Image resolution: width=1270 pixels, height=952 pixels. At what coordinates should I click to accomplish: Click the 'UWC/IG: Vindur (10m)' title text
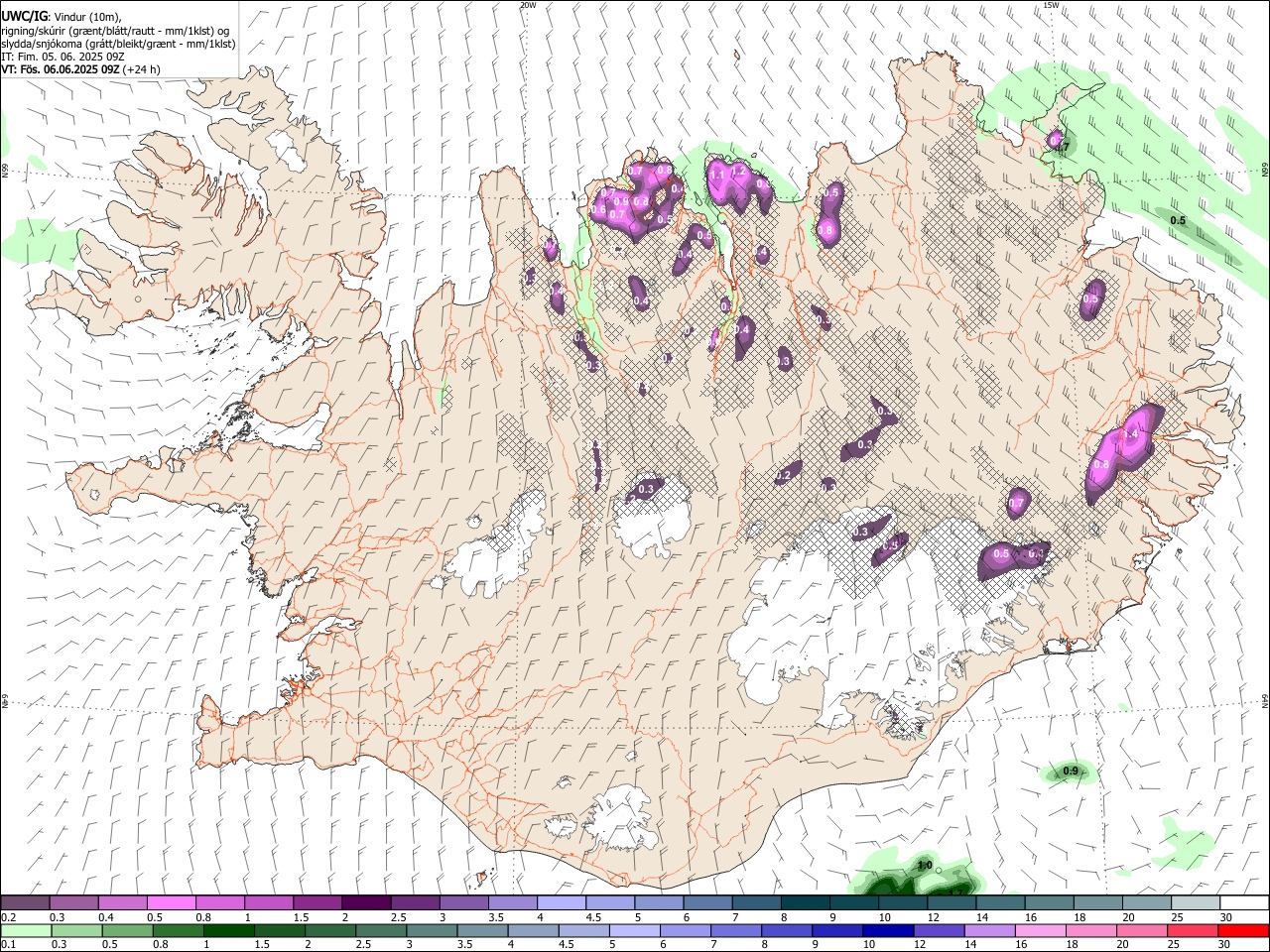tap(62, 17)
